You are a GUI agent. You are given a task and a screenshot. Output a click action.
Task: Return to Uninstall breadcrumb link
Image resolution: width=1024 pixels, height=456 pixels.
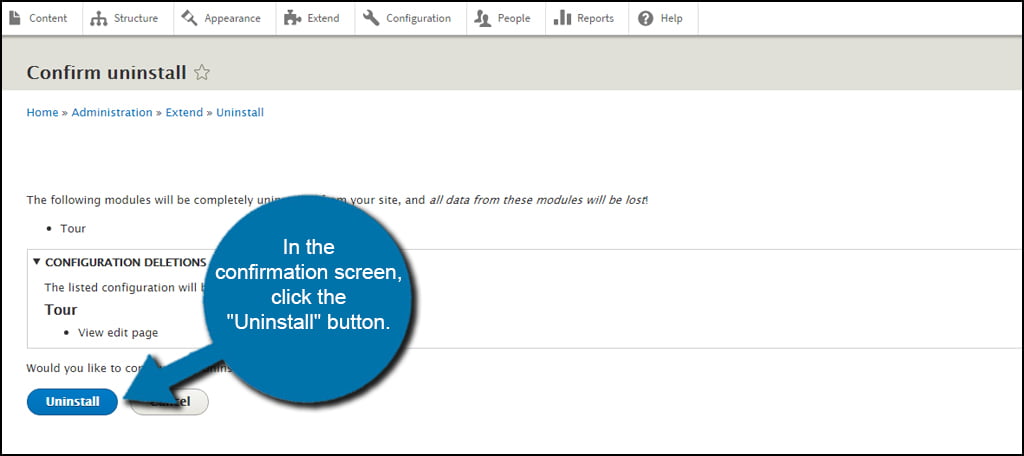click(x=240, y=113)
